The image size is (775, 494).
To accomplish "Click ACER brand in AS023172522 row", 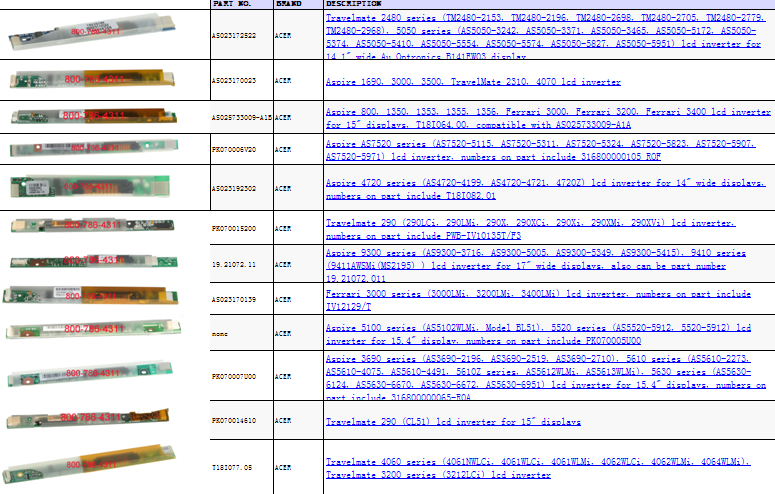I will pyautogui.click(x=283, y=36).
